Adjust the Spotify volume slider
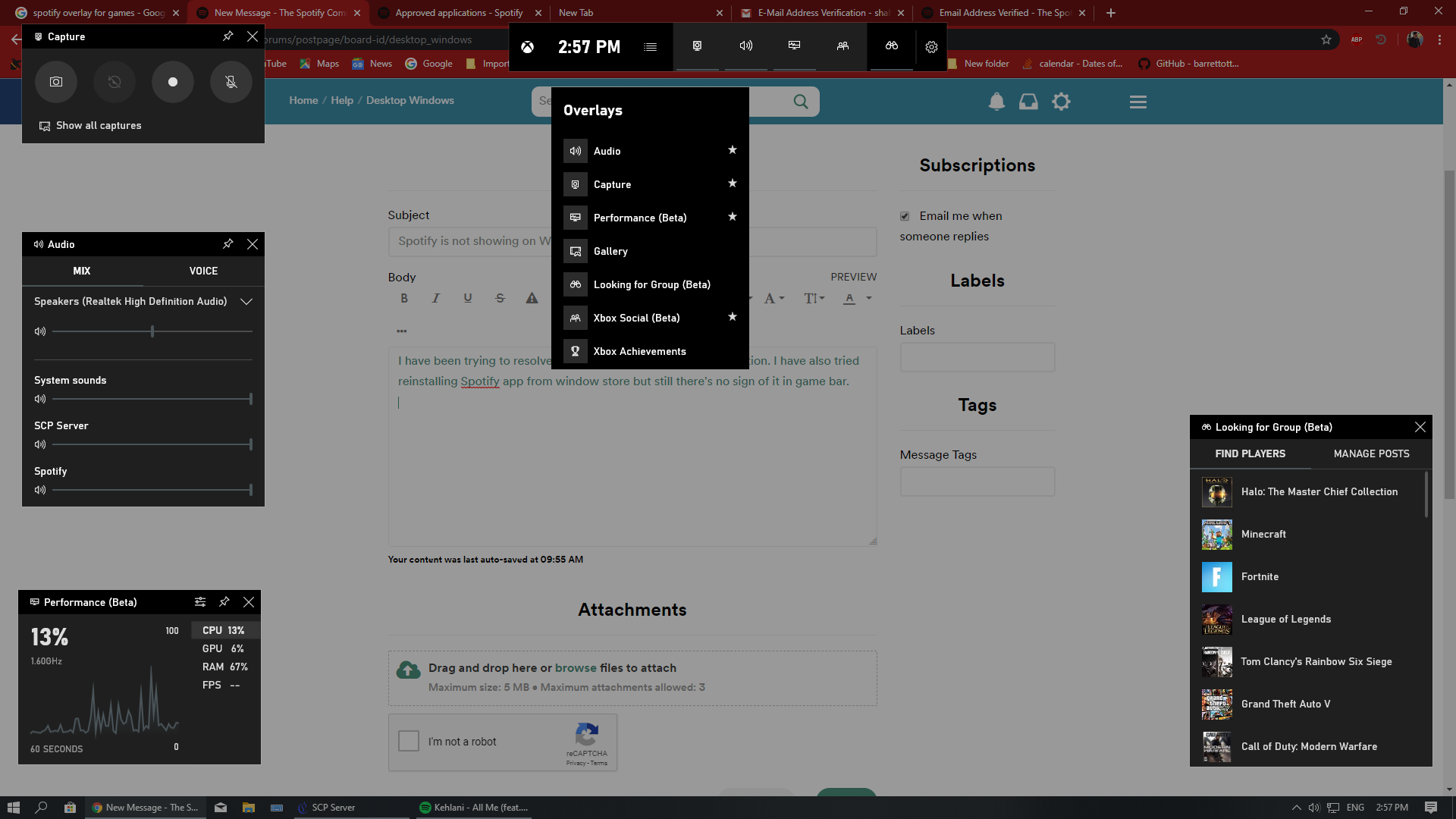 tap(152, 490)
